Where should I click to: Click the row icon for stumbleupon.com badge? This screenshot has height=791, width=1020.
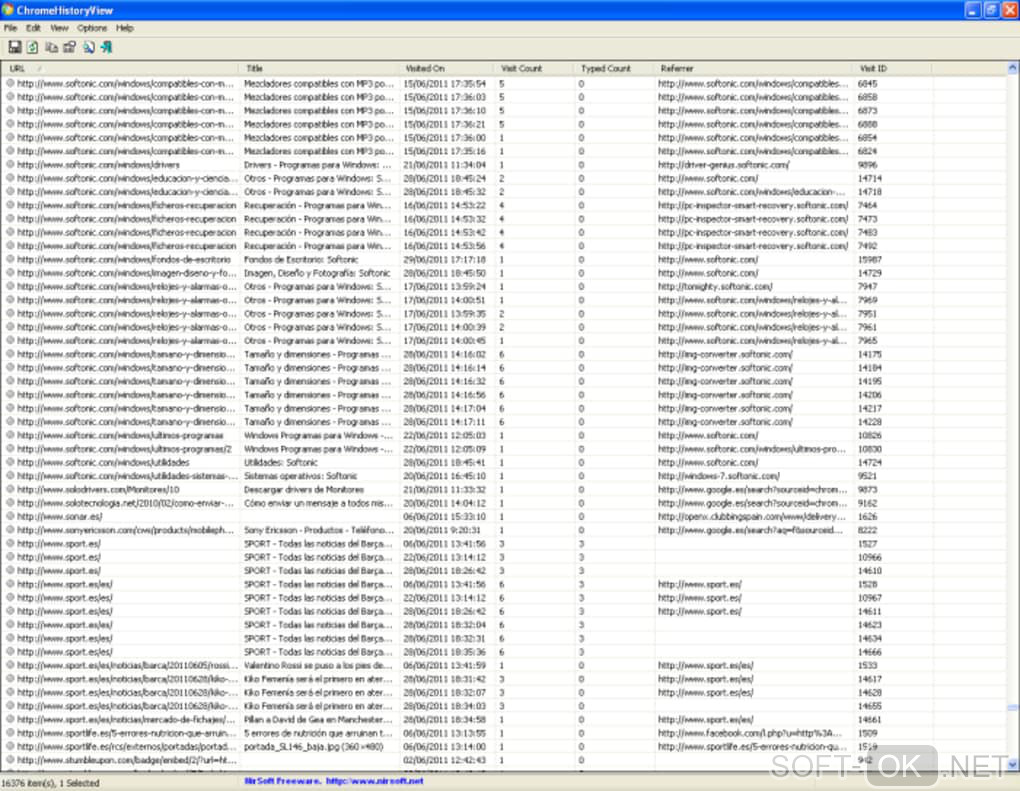[x=10, y=760]
